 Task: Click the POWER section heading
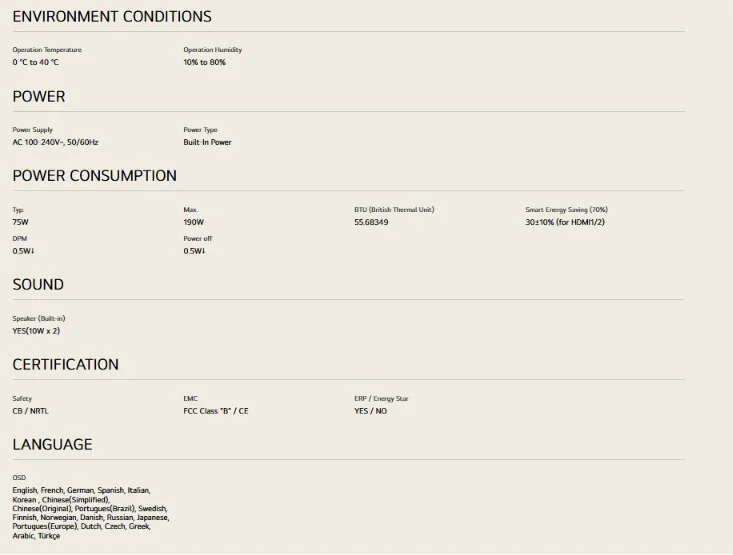pyautogui.click(x=39, y=96)
